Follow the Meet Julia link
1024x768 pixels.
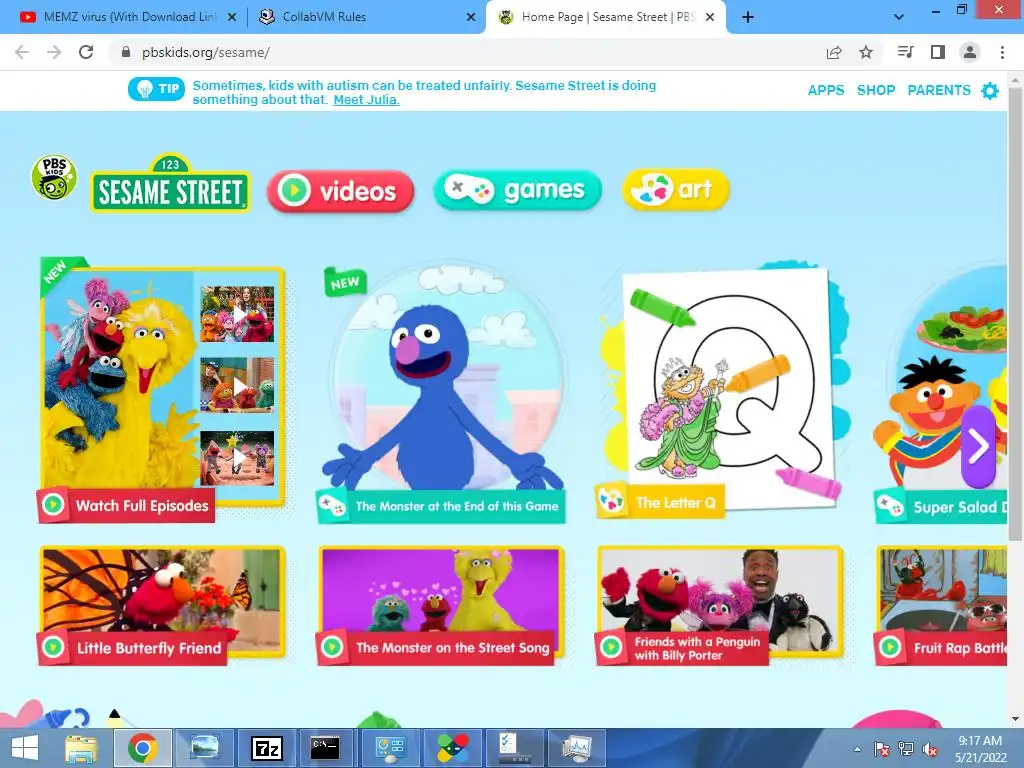pyautogui.click(x=366, y=100)
